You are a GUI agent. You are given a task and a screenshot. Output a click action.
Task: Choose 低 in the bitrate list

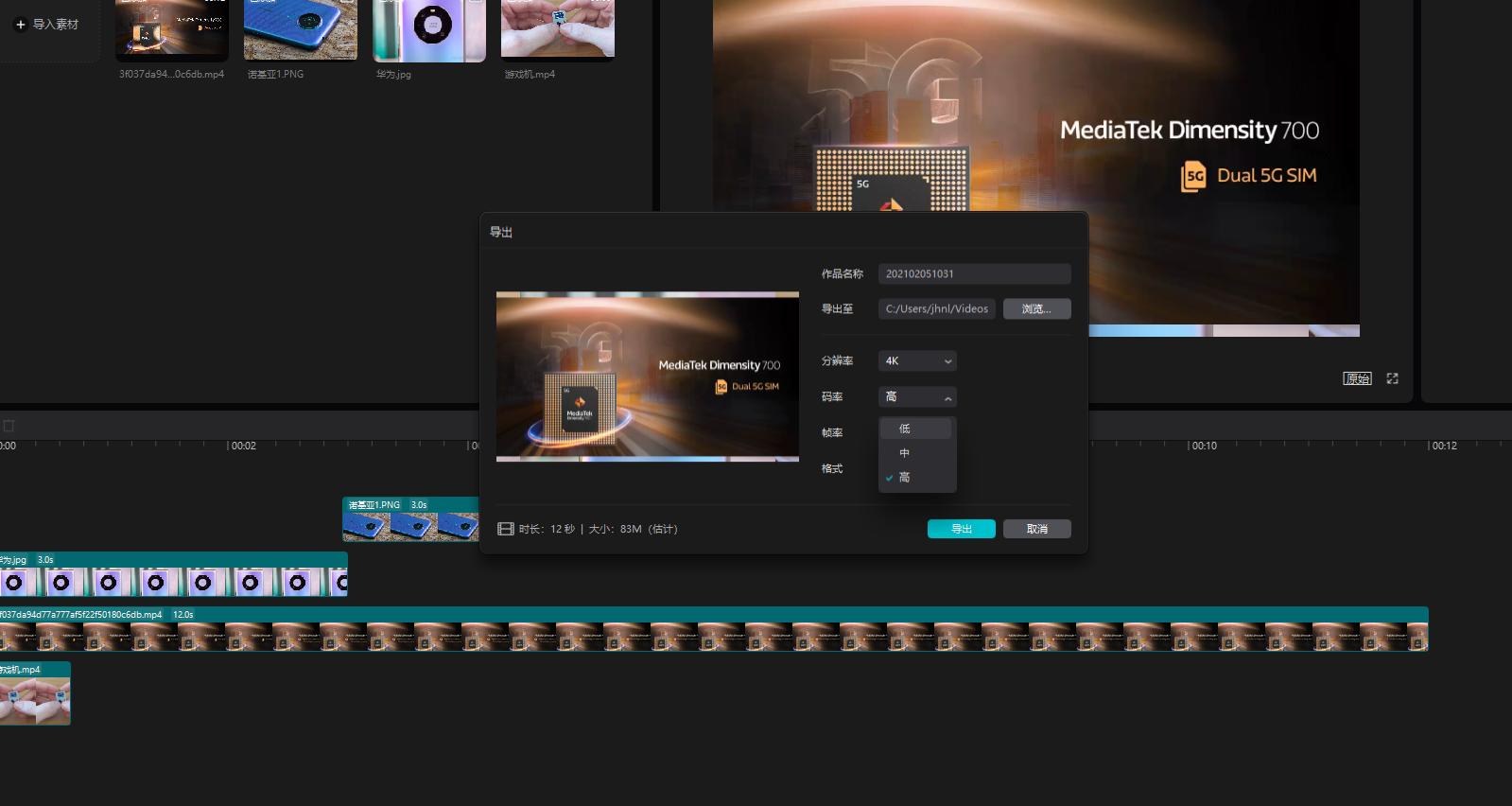pyautogui.click(x=915, y=429)
